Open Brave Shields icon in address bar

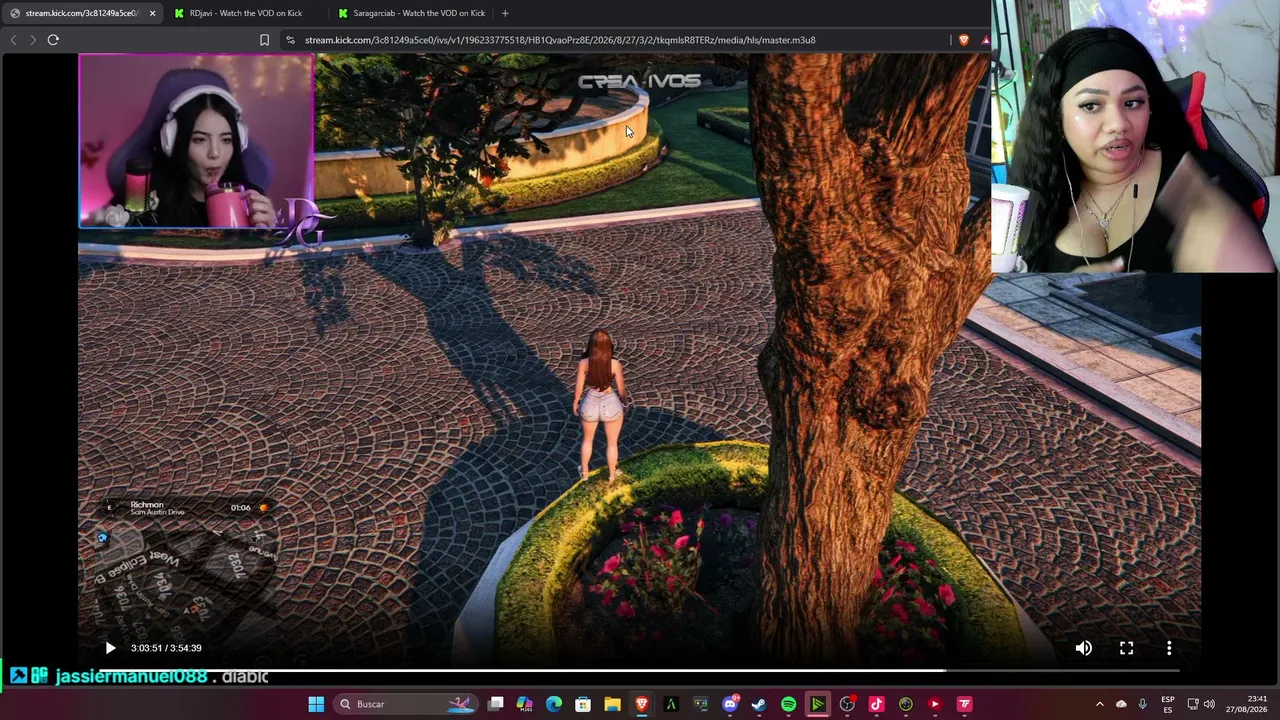(x=963, y=40)
